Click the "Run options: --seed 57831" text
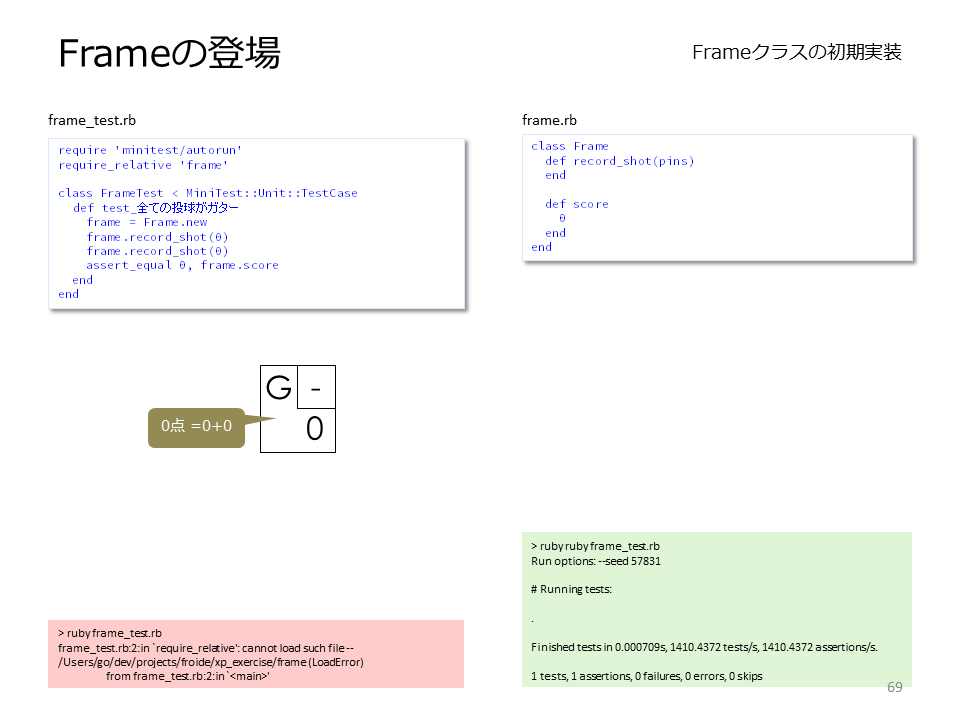 [x=596, y=561]
